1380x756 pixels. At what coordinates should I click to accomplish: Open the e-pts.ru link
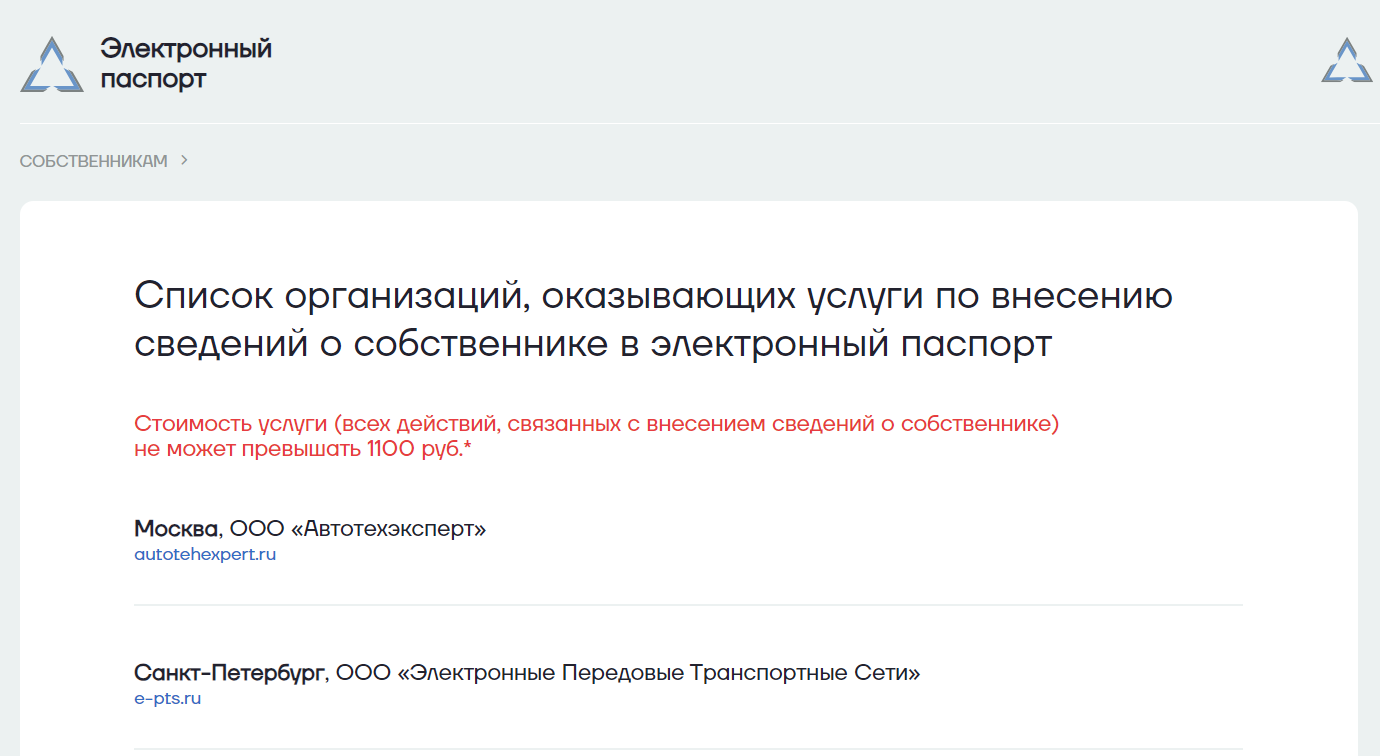[x=168, y=698]
